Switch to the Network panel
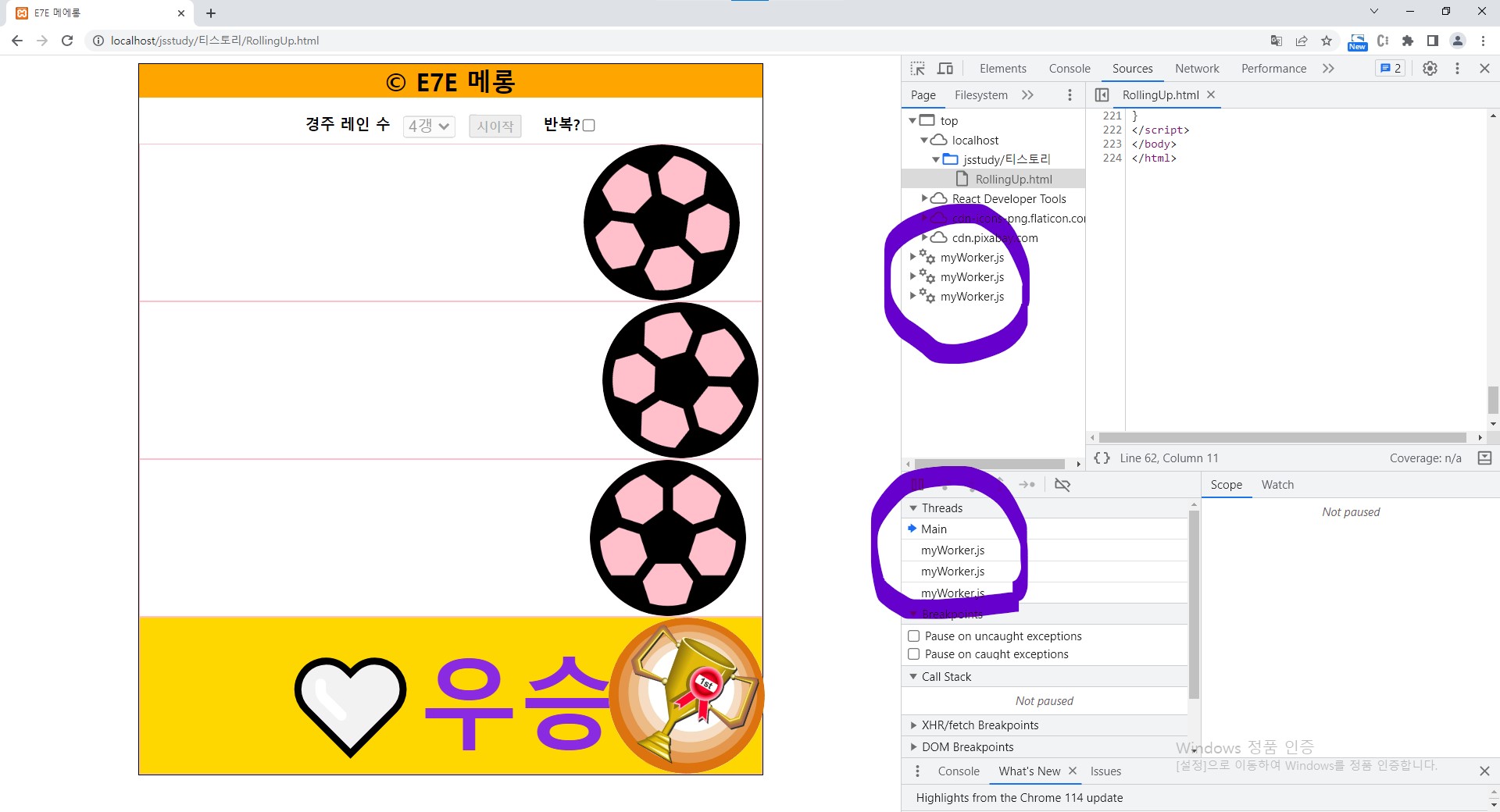 click(x=1197, y=69)
